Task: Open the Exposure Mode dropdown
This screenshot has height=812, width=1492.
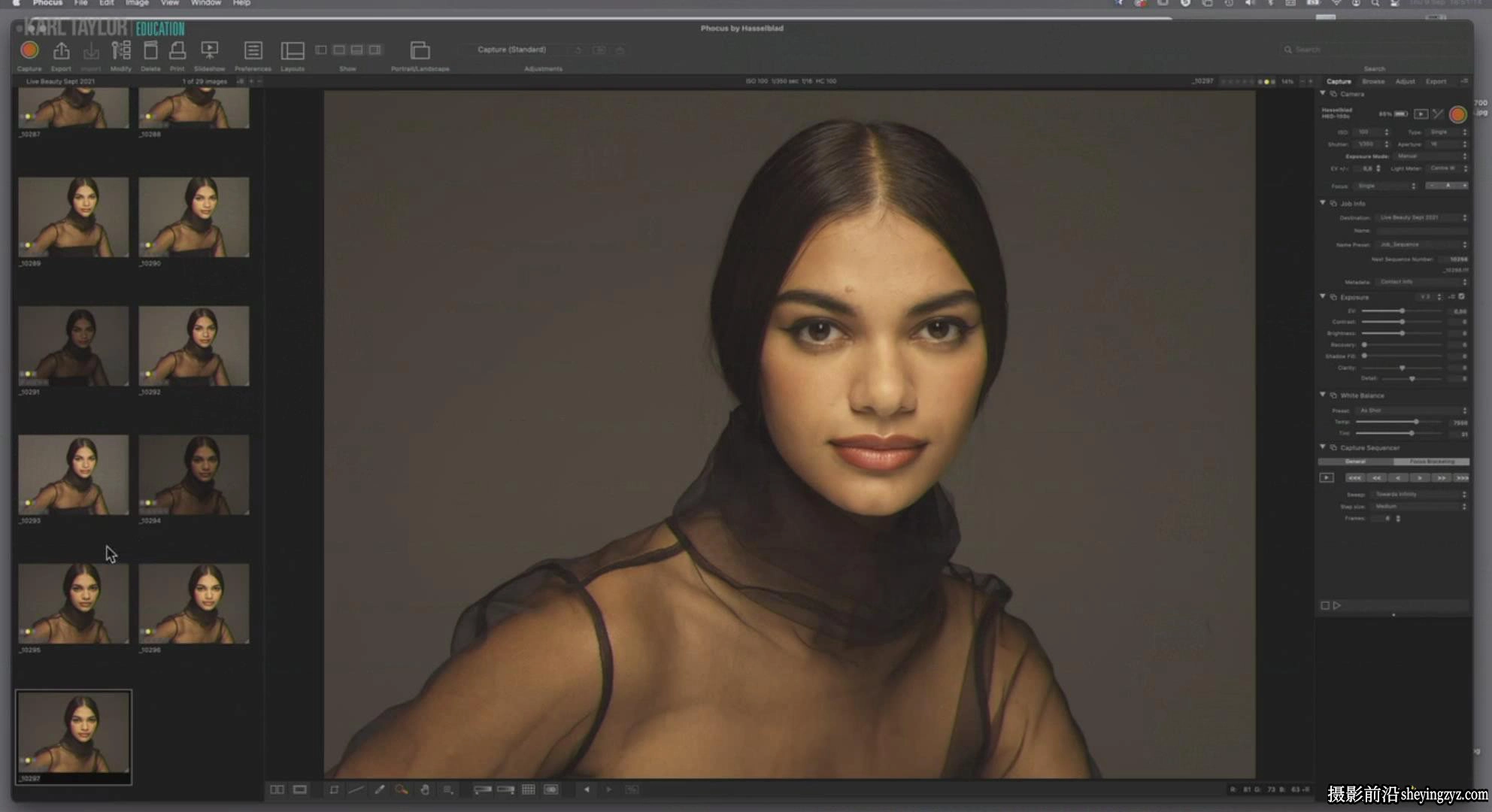Action: [1431, 156]
